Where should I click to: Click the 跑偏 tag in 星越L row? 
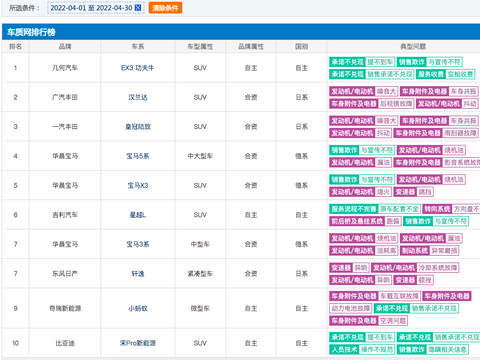[393, 221]
